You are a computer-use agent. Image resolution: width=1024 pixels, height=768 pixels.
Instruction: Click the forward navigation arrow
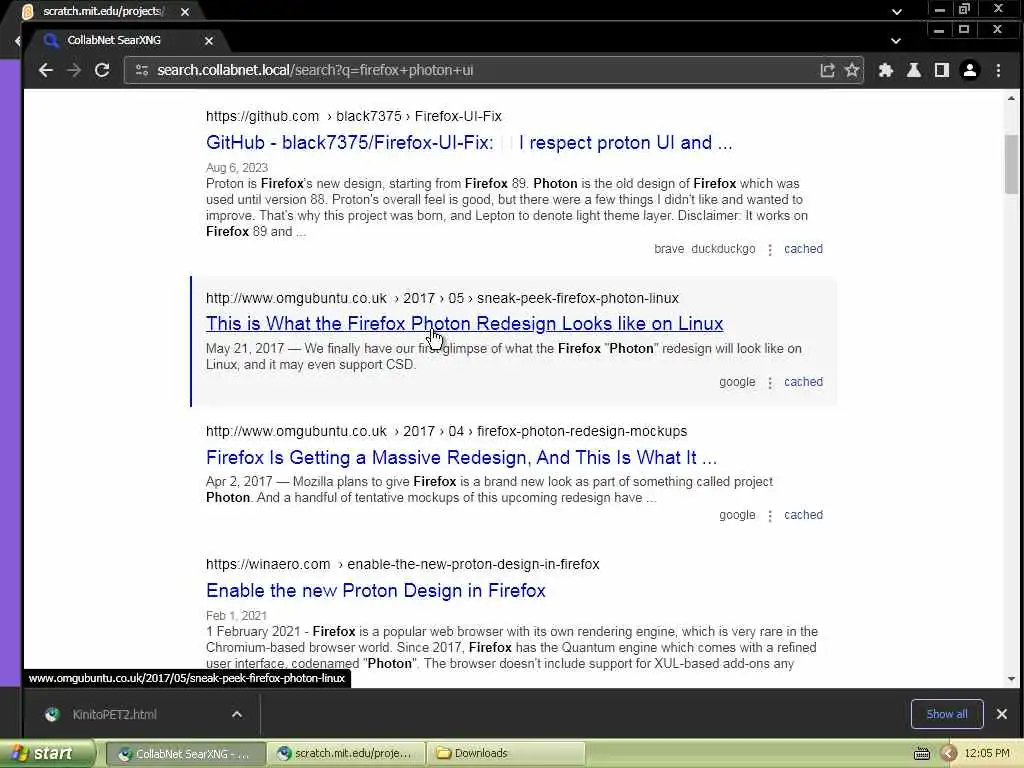74,70
